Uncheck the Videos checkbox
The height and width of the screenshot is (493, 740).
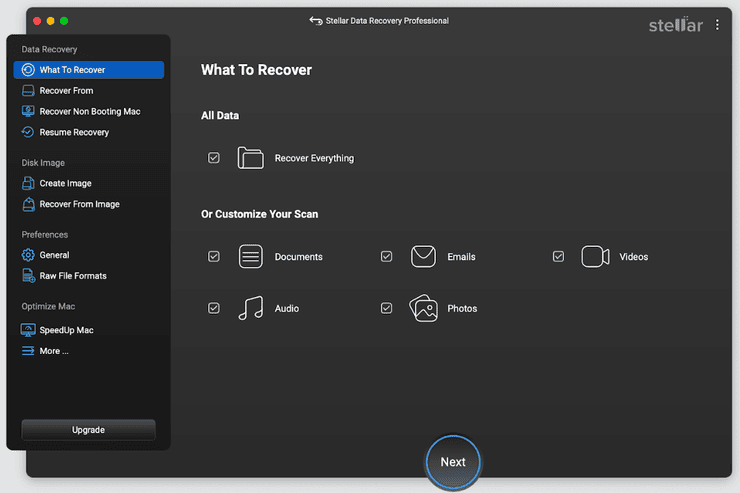pyautogui.click(x=558, y=256)
